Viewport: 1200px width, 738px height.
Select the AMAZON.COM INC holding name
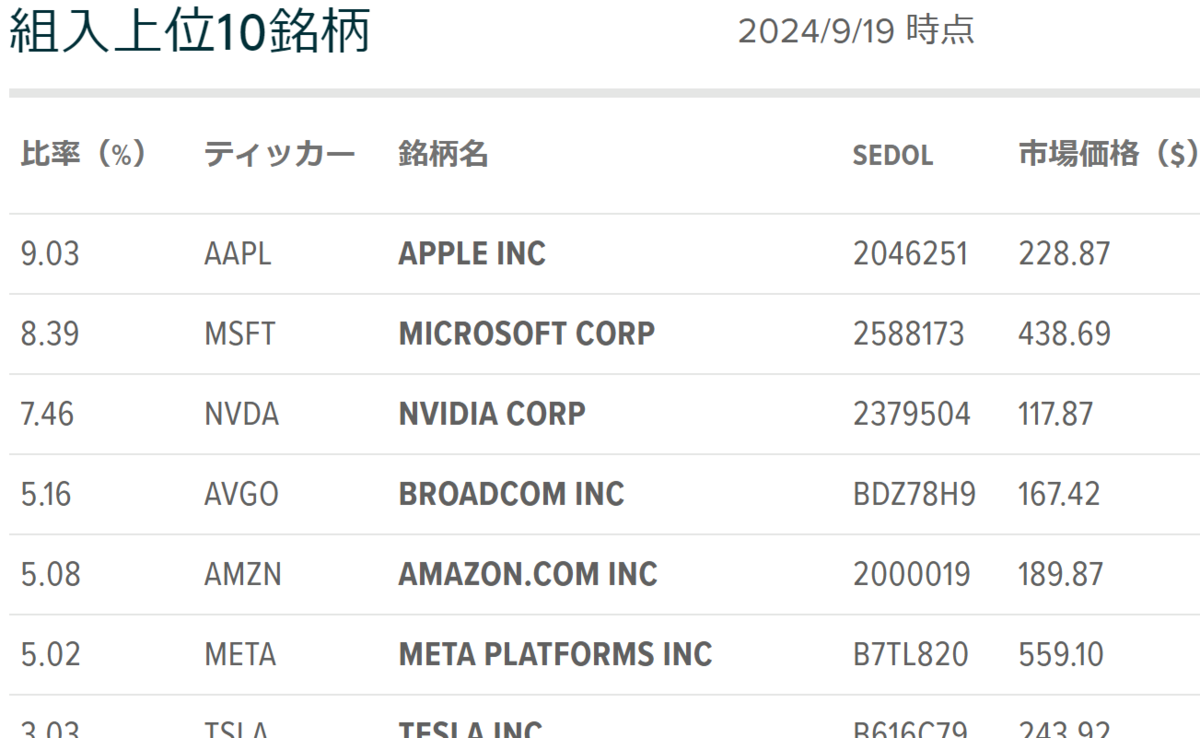point(528,574)
